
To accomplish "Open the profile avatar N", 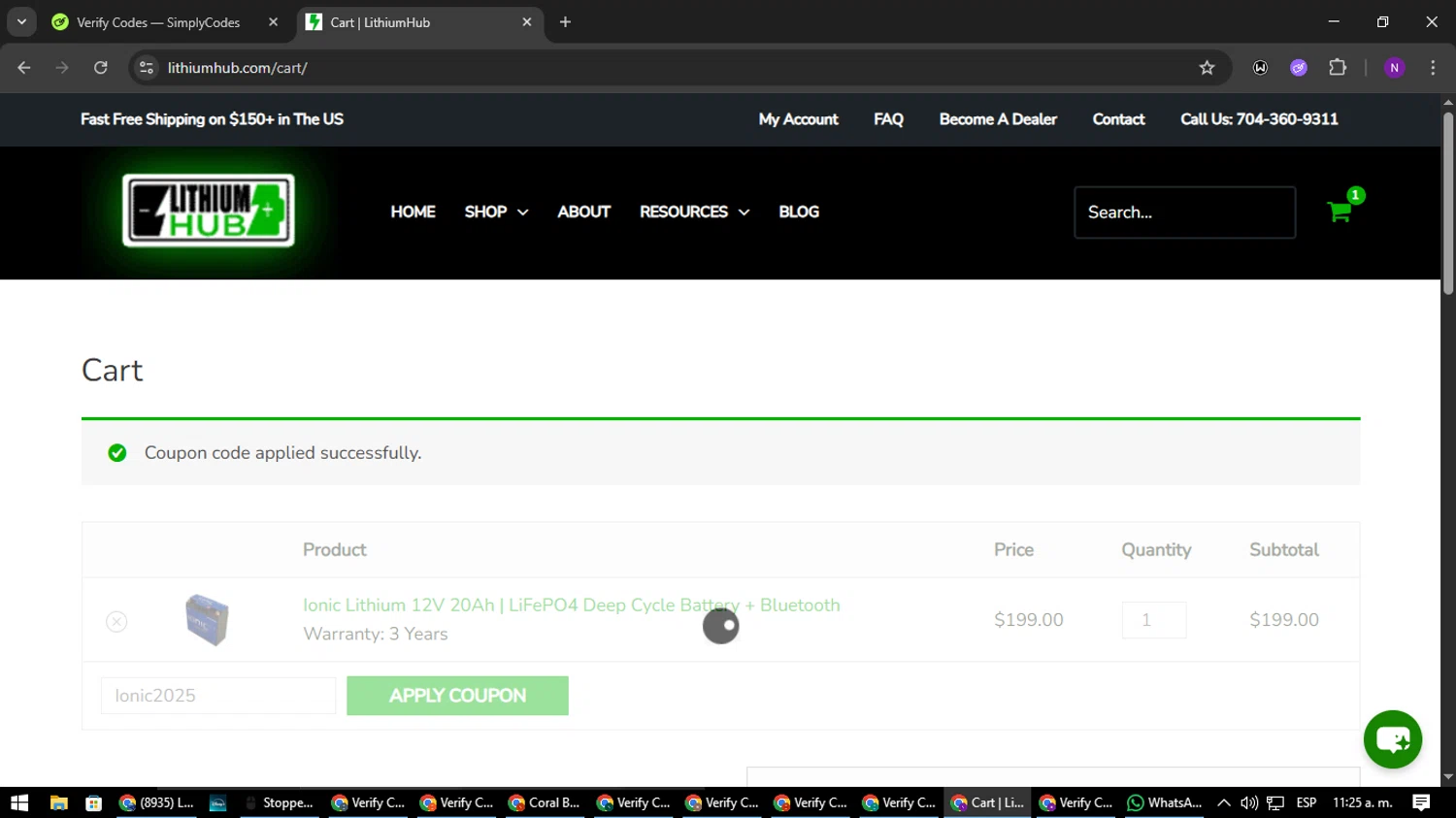I will pyautogui.click(x=1395, y=68).
